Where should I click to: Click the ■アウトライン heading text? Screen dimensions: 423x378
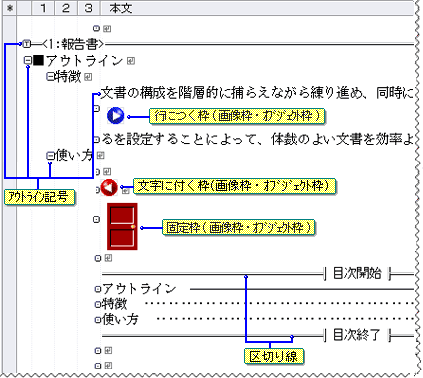coord(79,61)
